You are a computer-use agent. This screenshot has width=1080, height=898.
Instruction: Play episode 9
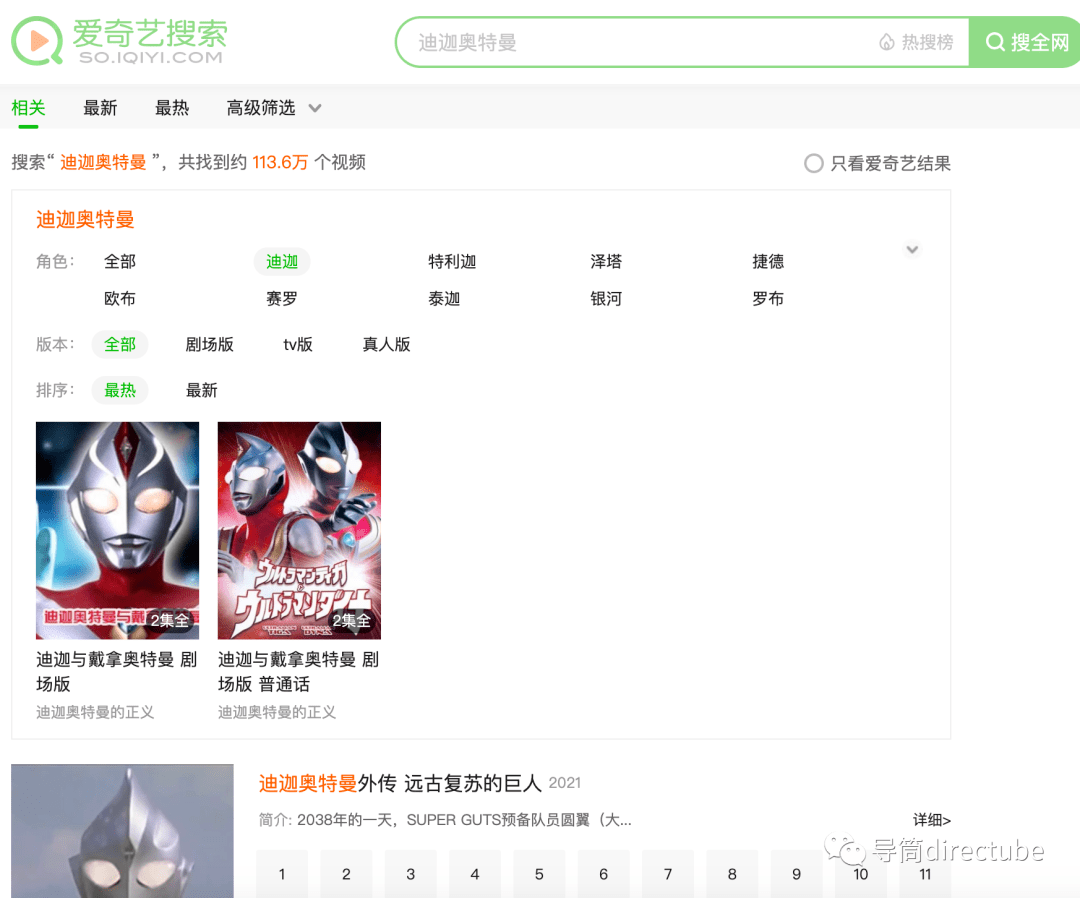coord(796,874)
